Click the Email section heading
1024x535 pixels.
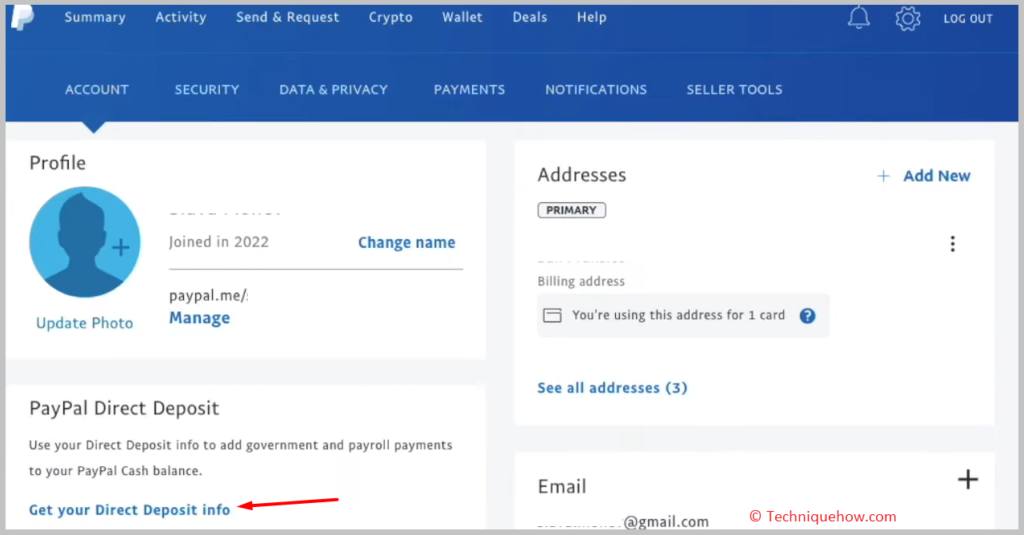(x=562, y=487)
